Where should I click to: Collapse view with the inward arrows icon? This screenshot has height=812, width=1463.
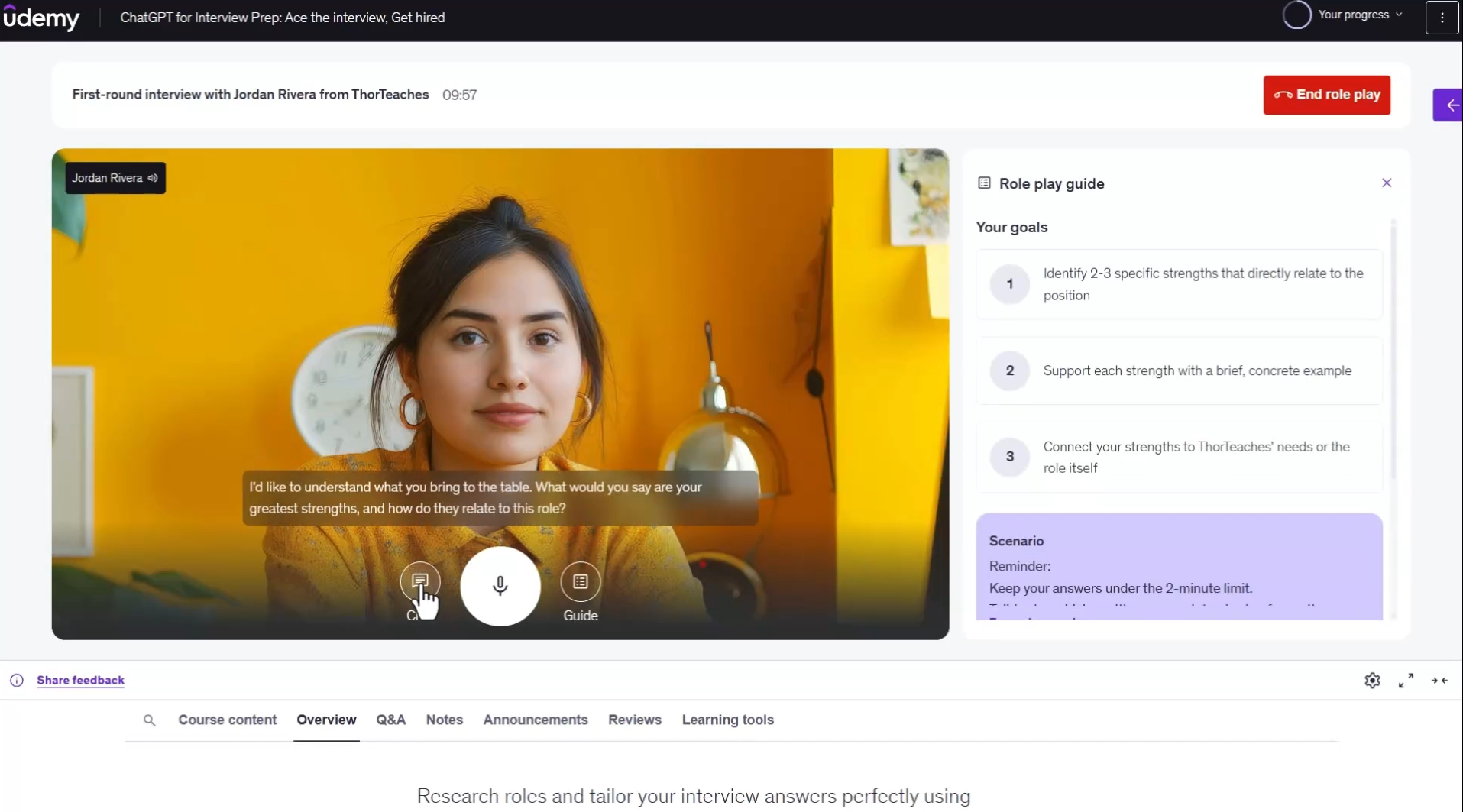coord(1439,681)
